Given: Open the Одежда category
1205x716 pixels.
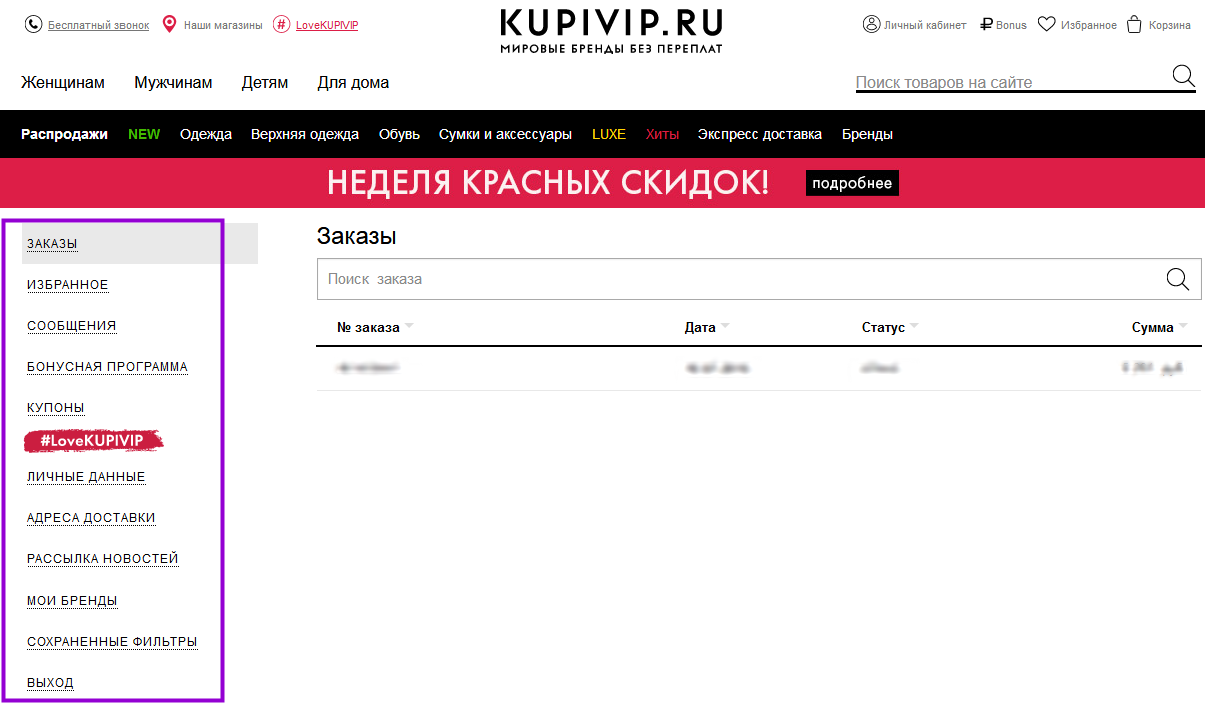Looking at the screenshot, I should pos(206,134).
